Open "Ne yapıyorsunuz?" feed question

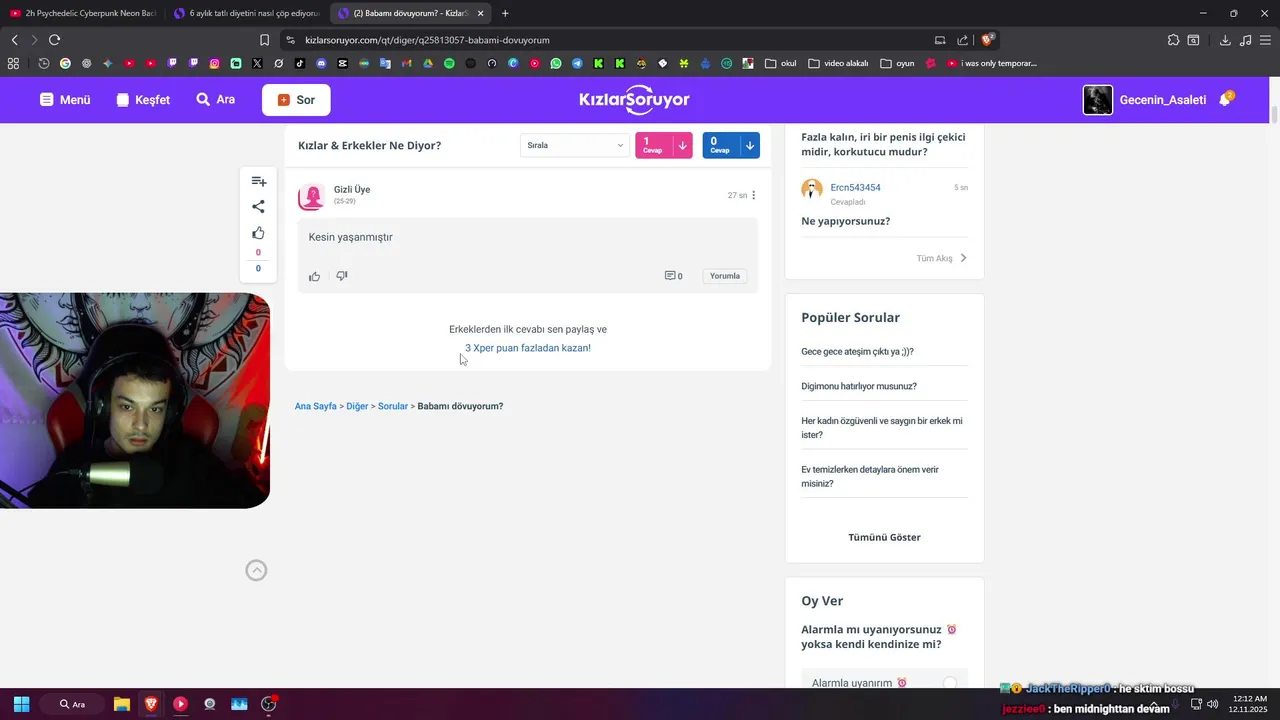click(x=845, y=221)
